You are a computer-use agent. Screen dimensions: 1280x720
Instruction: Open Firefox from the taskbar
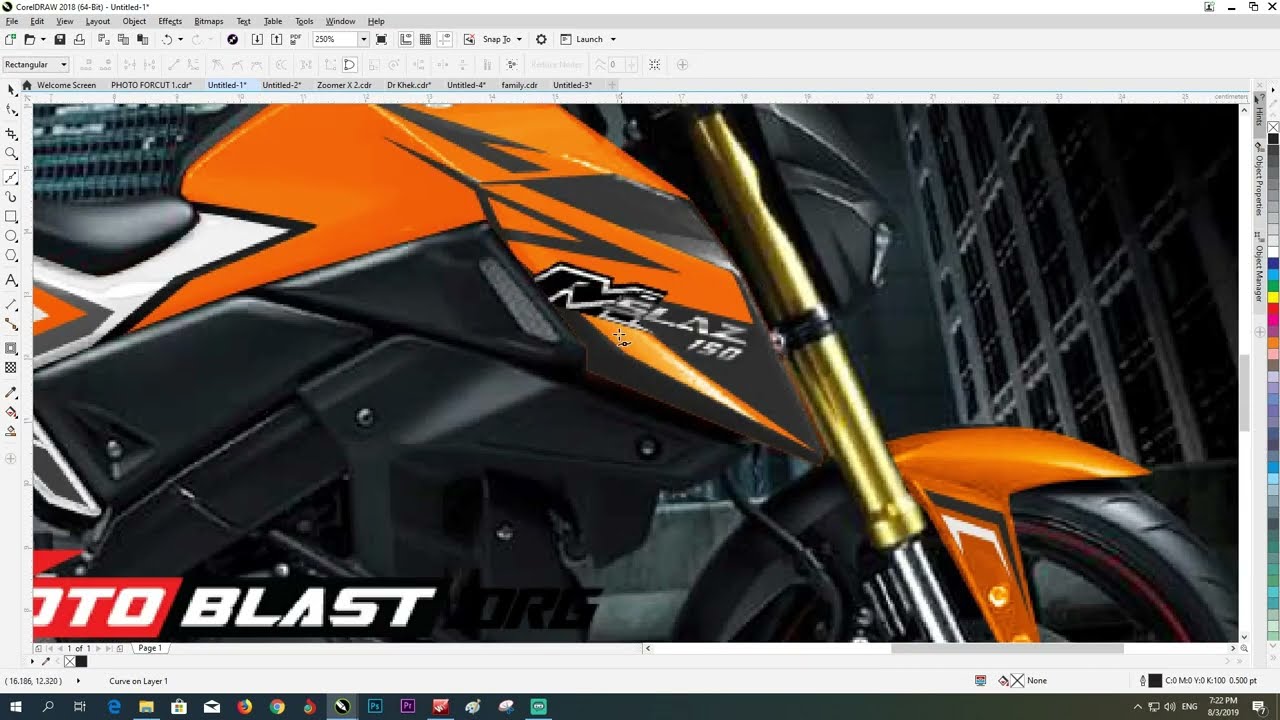pyautogui.click(x=244, y=707)
